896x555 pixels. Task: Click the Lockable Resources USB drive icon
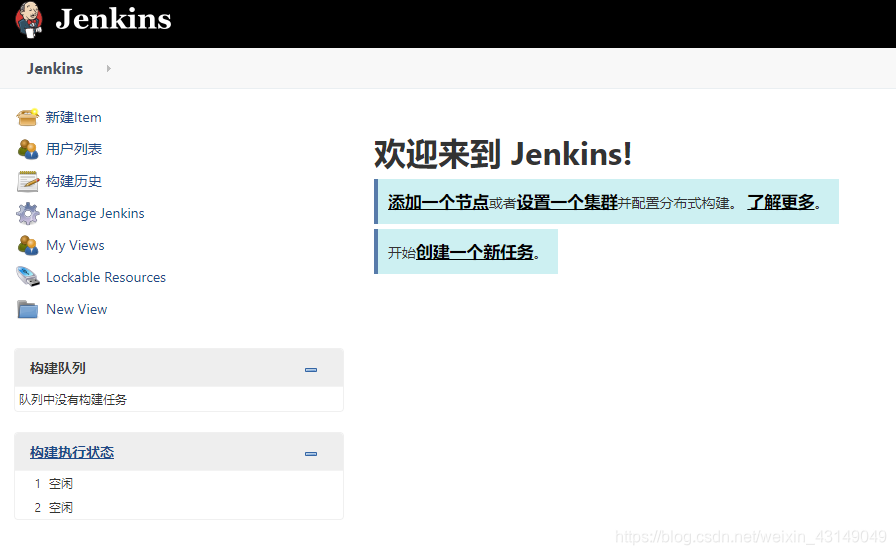[27, 277]
